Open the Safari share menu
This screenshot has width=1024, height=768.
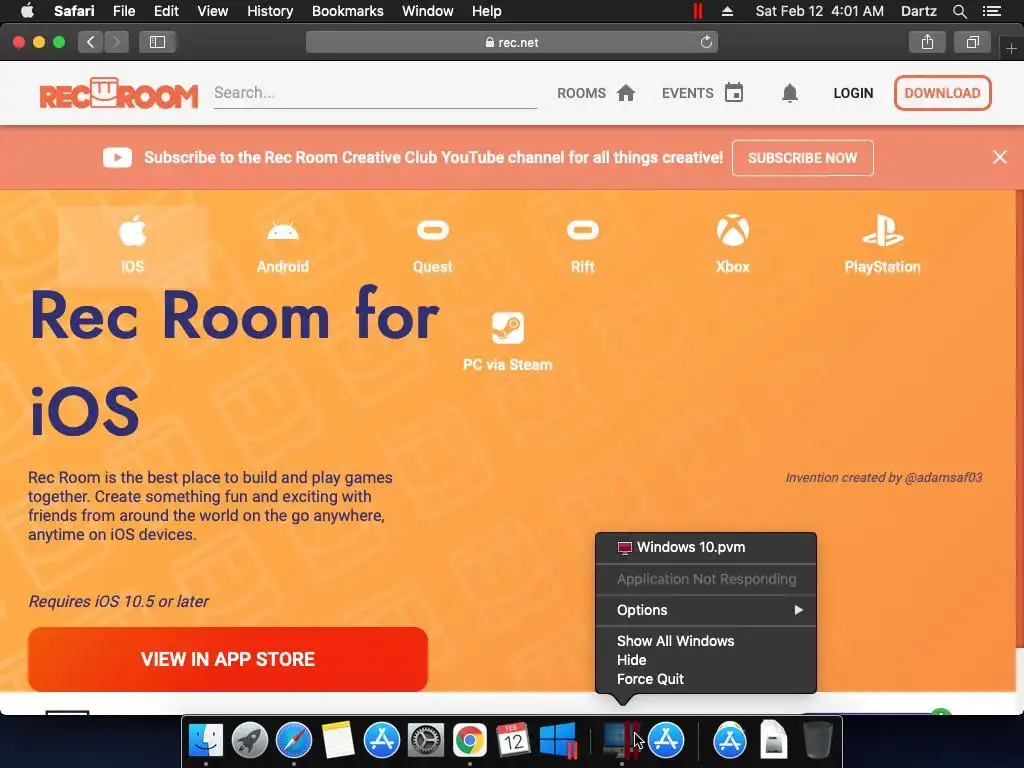point(927,42)
